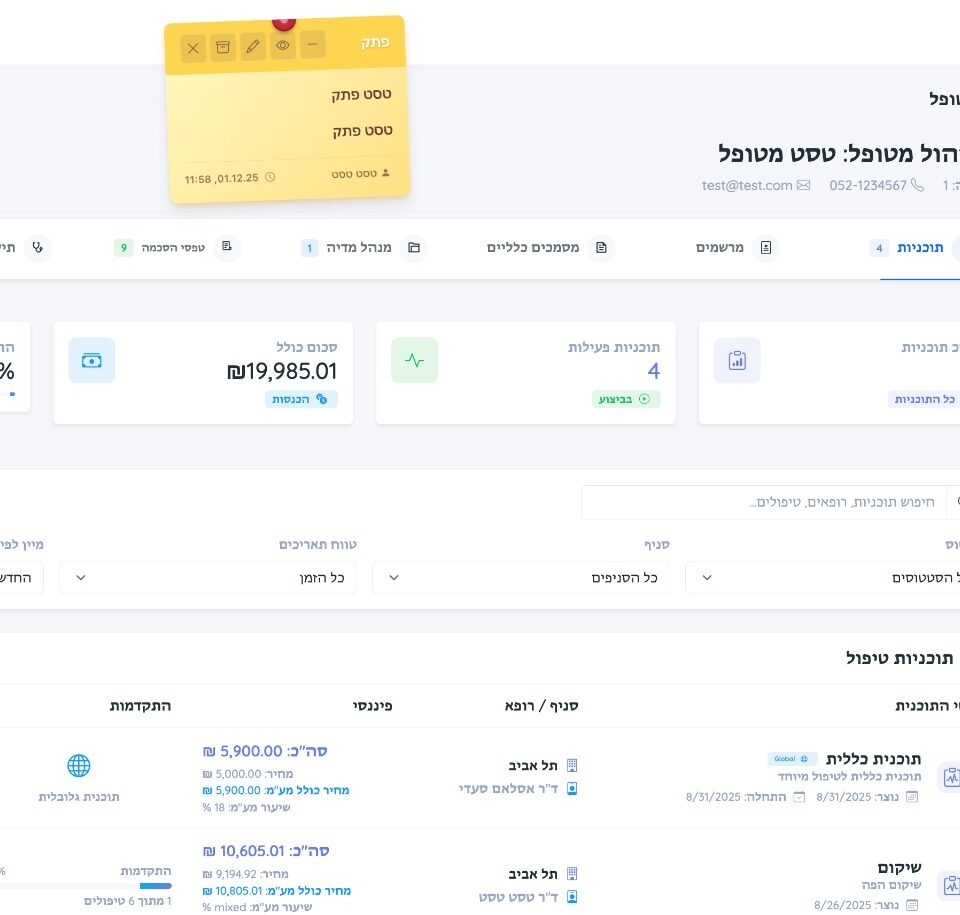Minimize the sticky note with dash button
This screenshot has width=960, height=915.
tap(313, 44)
